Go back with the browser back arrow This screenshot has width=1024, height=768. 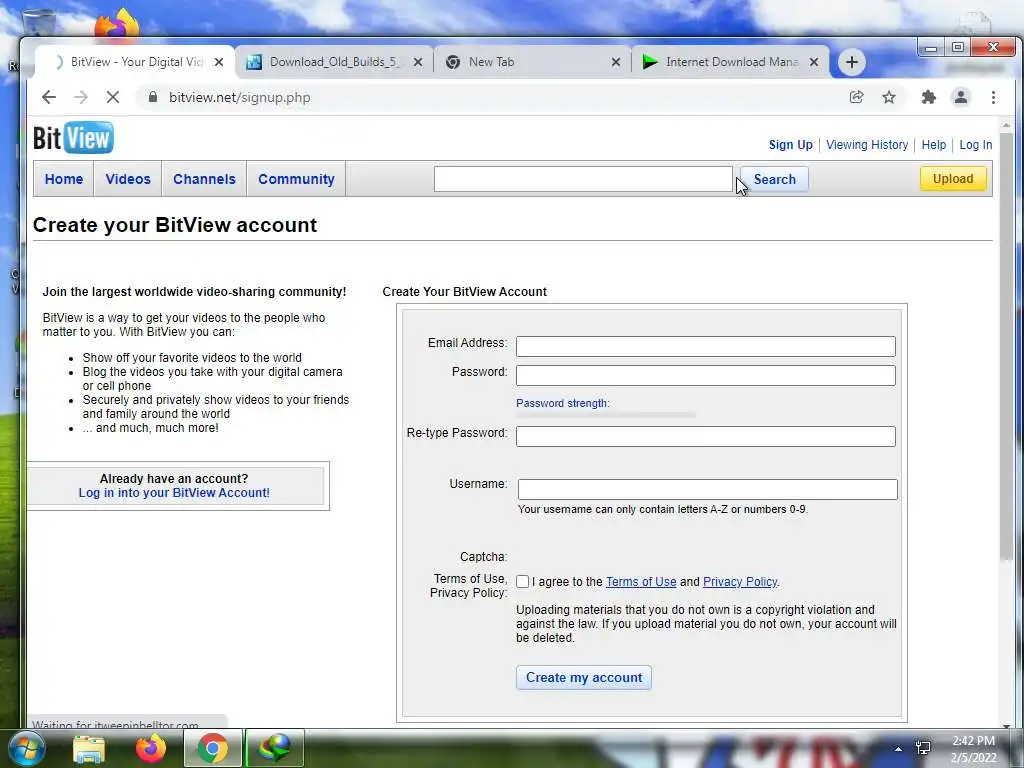click(49, 97)
